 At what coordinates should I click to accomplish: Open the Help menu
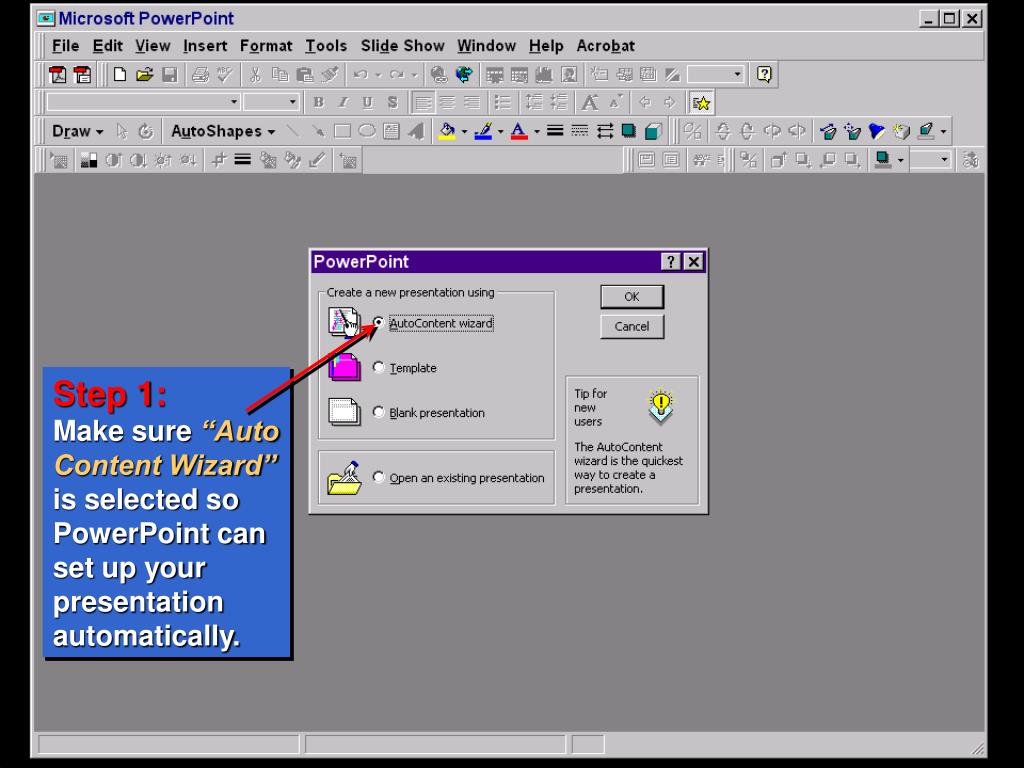tap(546, 46)
